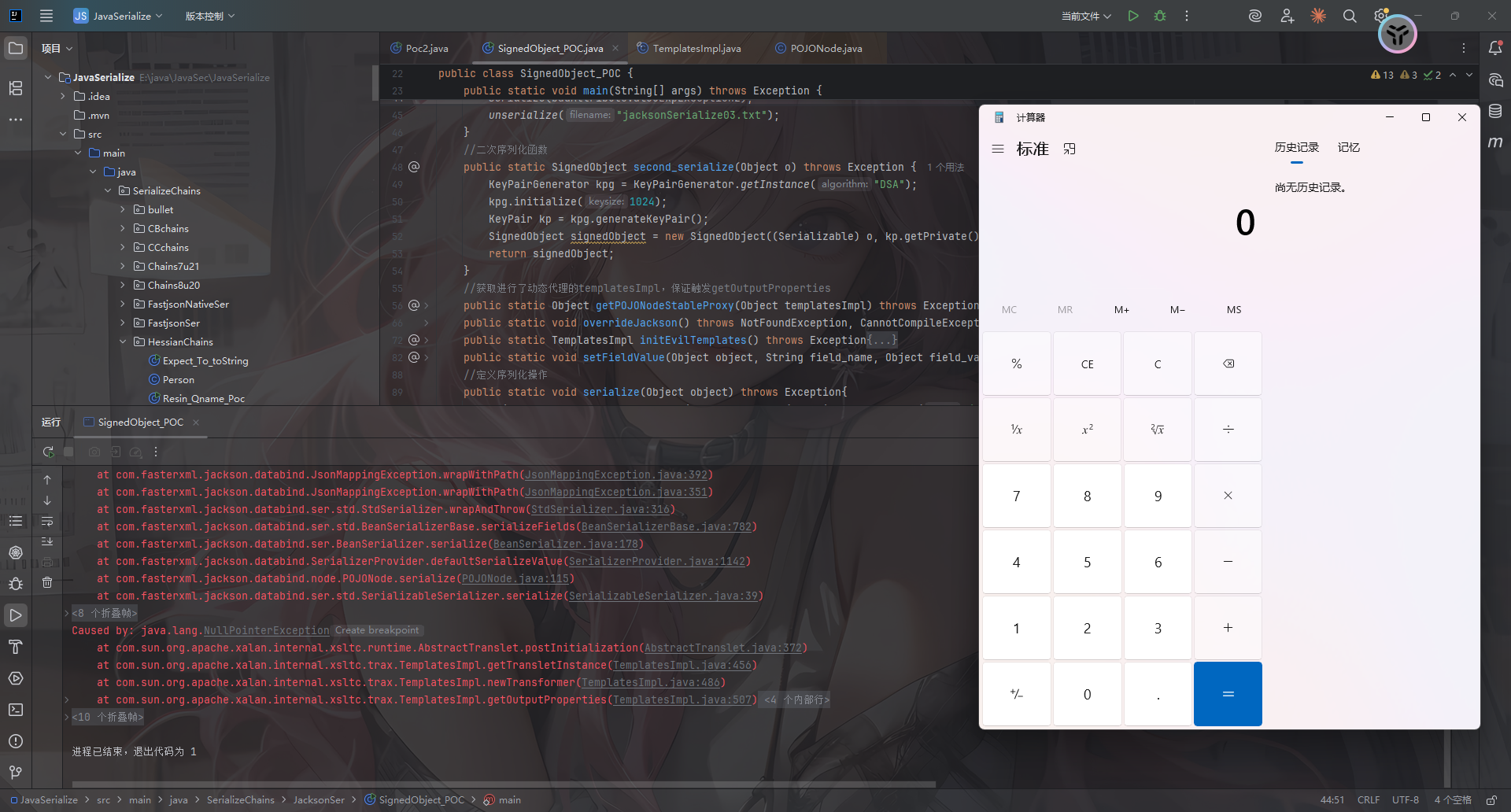This screenshot has width=1511, height=812.
Task: Rerun SignedObject_POC using the rerun icon
Action: pyautogui.click(x=48, y=452)
